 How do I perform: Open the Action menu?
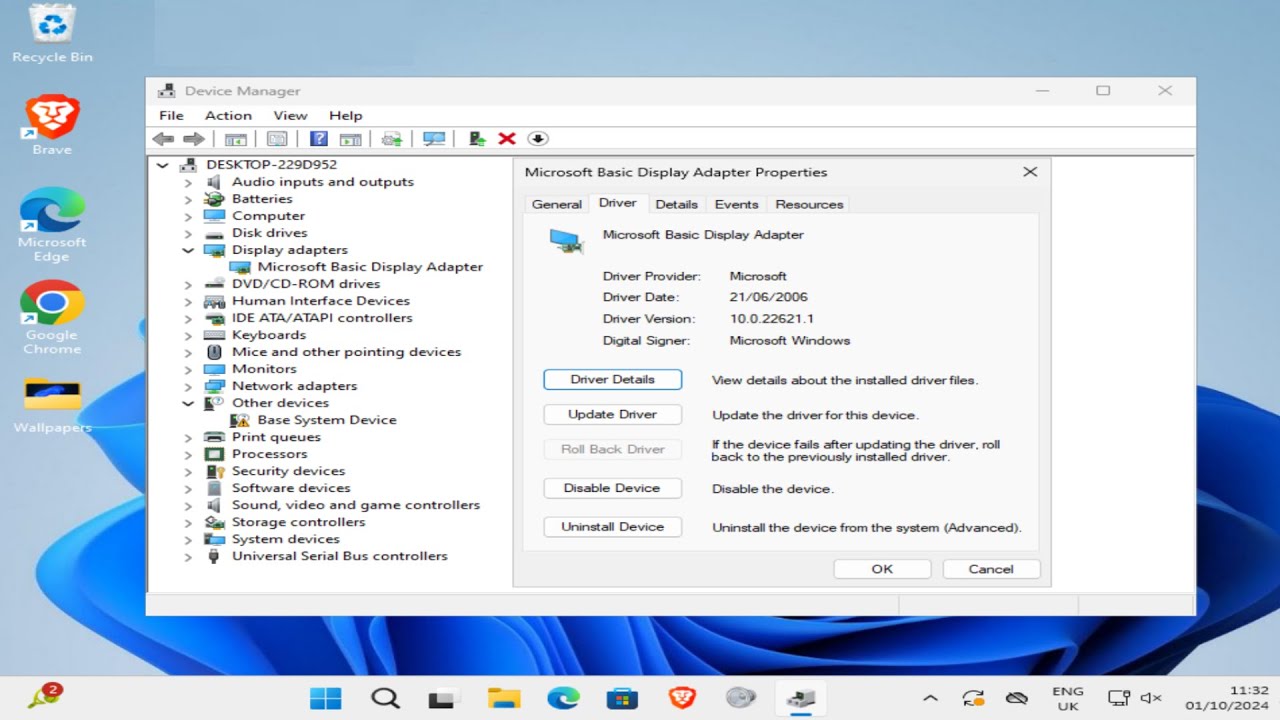pos(228,116)
